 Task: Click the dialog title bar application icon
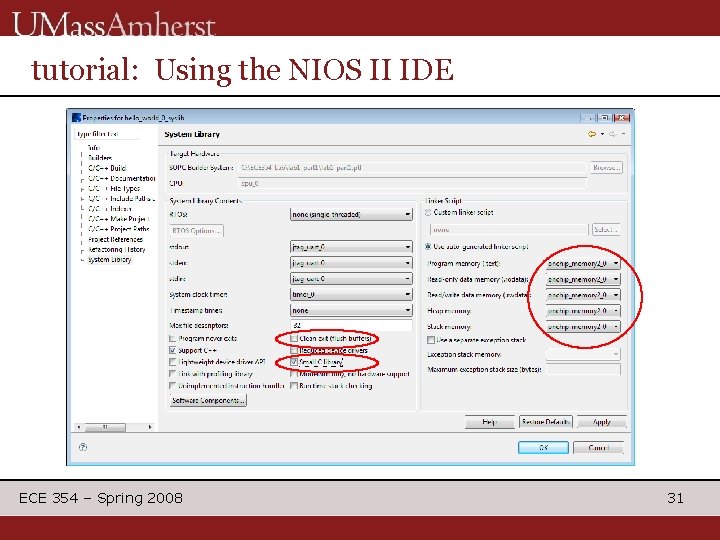pos(76,118)
